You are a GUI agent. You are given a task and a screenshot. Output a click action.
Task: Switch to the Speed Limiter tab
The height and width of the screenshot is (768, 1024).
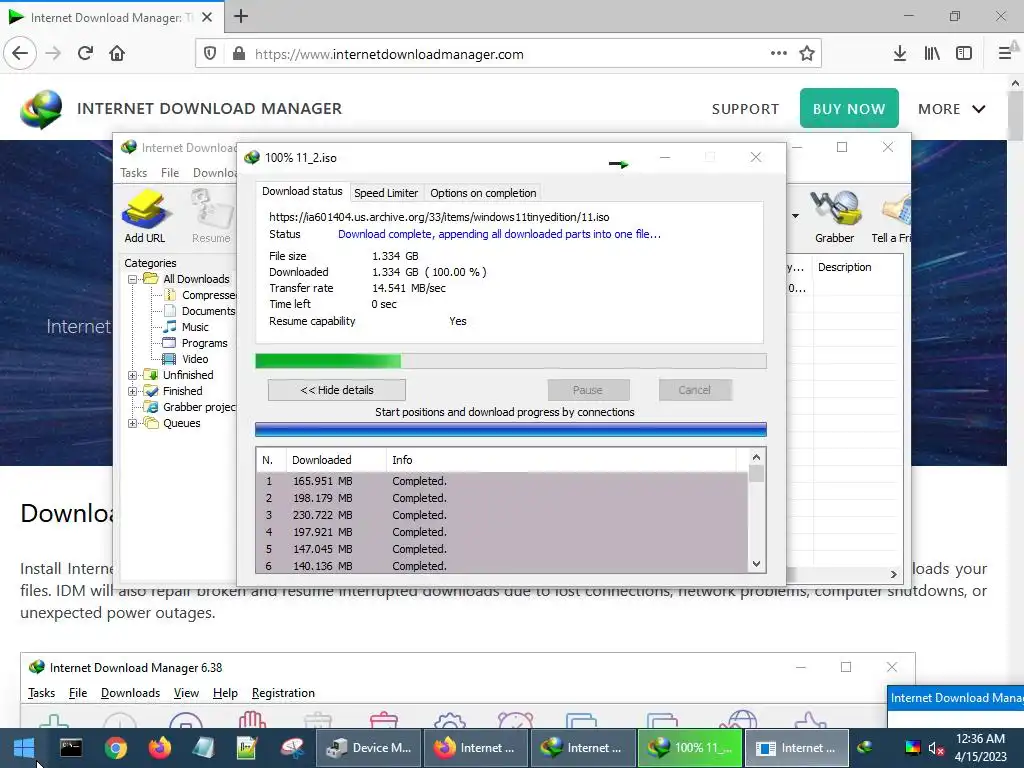386,193
